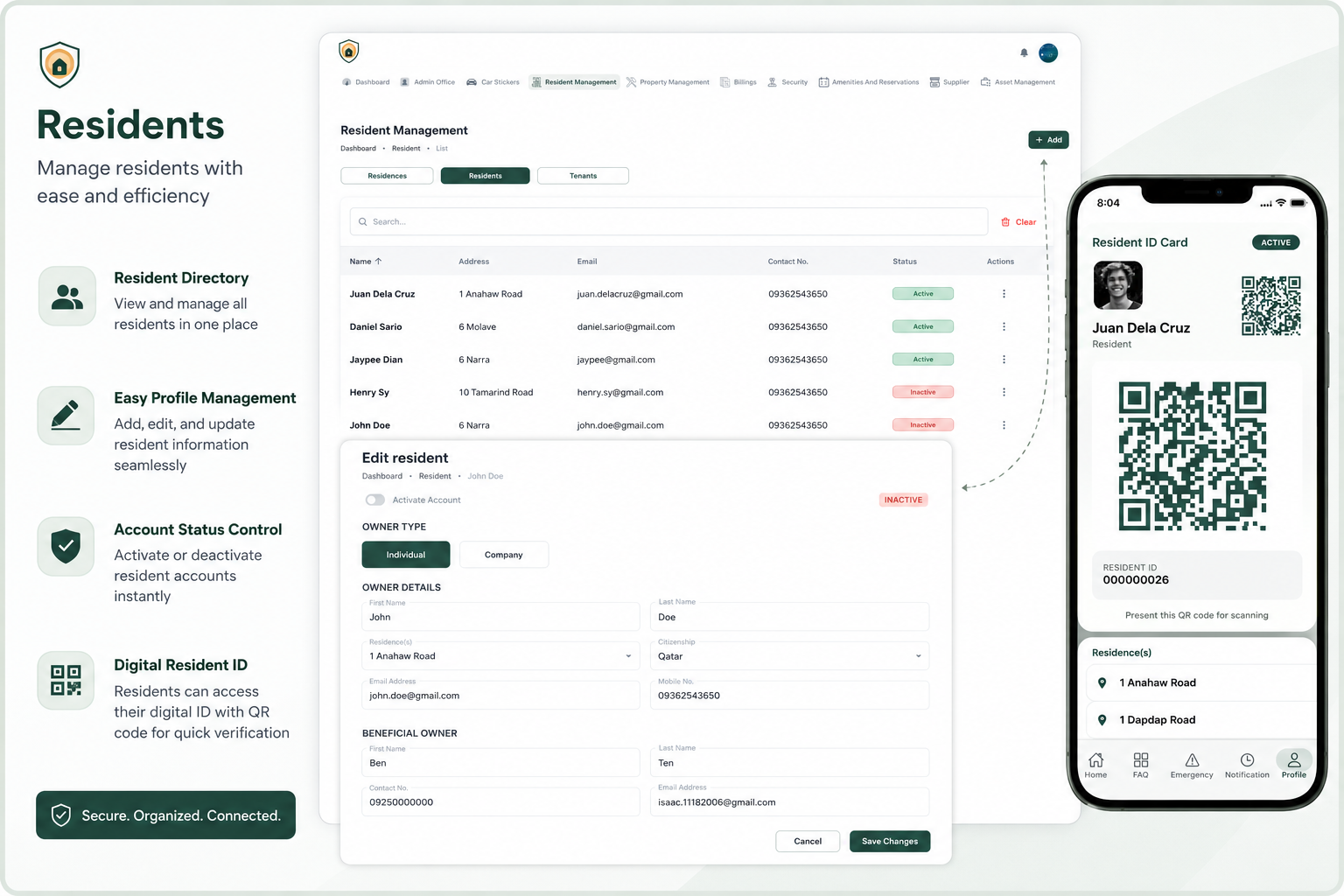Open actions menu for Juan Dela Cruz
This screenshot has height=896, width=1344.
(1004, 294)
